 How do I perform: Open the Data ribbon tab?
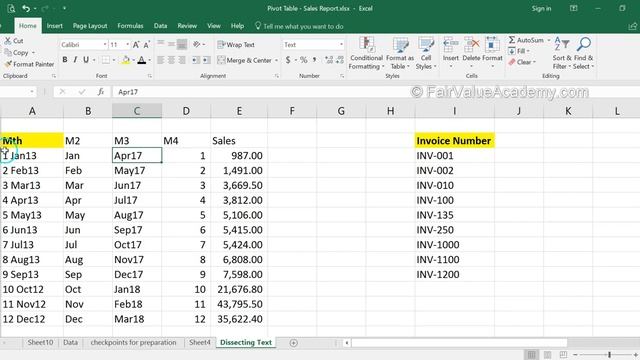coord(160,26)
